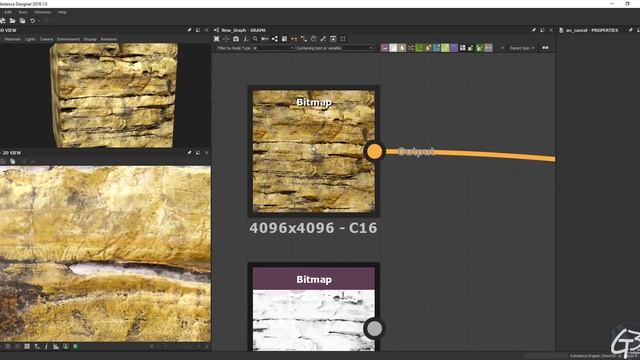Open the Materials menu in 3D View
This screenshot has width=640, height=360.
tap(12, 39)
